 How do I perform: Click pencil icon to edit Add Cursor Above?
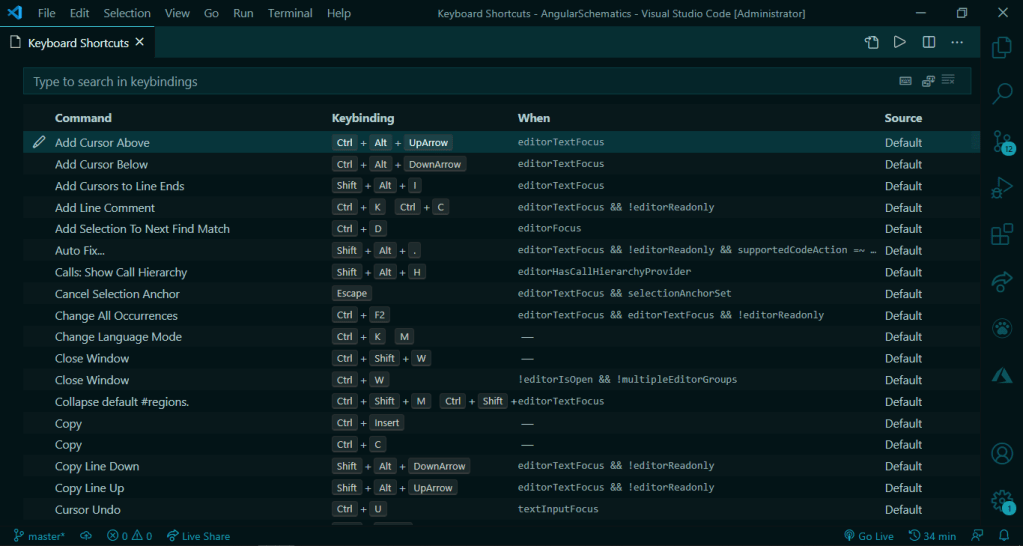[39, 143]
